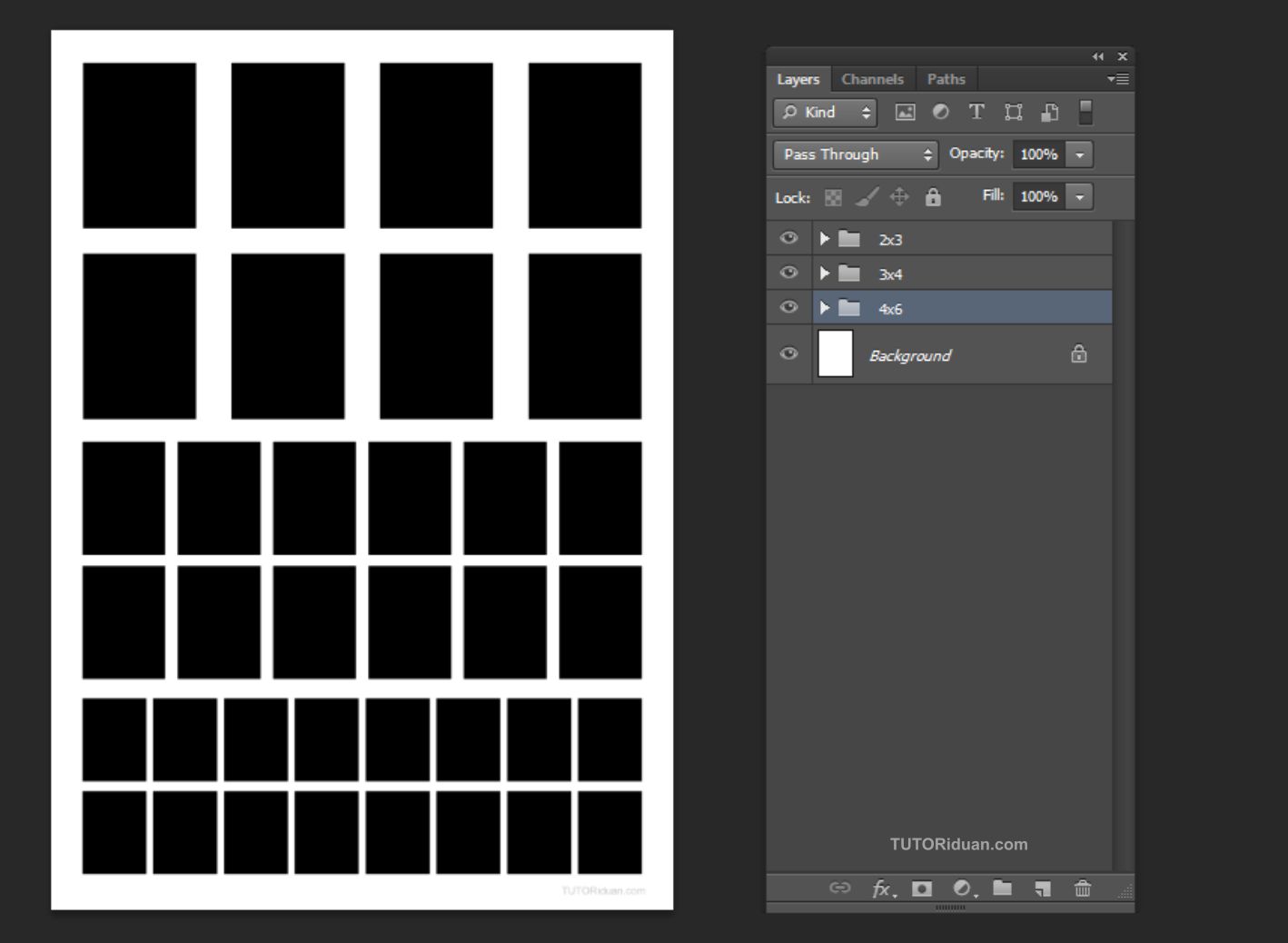Filter by adjustment layers icon

(x=940, y=112)
